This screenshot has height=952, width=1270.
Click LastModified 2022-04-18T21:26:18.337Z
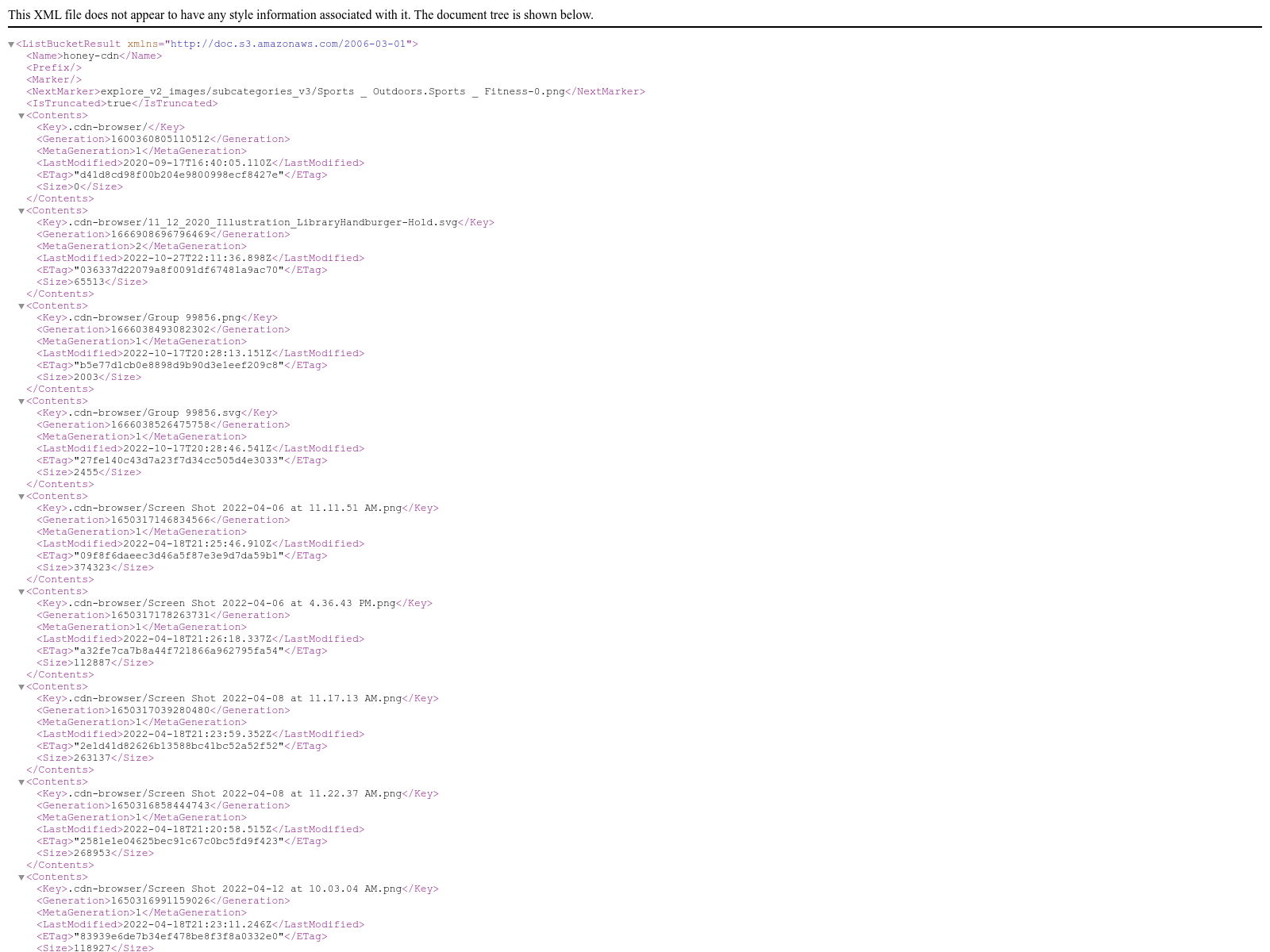tap(198, 639)
